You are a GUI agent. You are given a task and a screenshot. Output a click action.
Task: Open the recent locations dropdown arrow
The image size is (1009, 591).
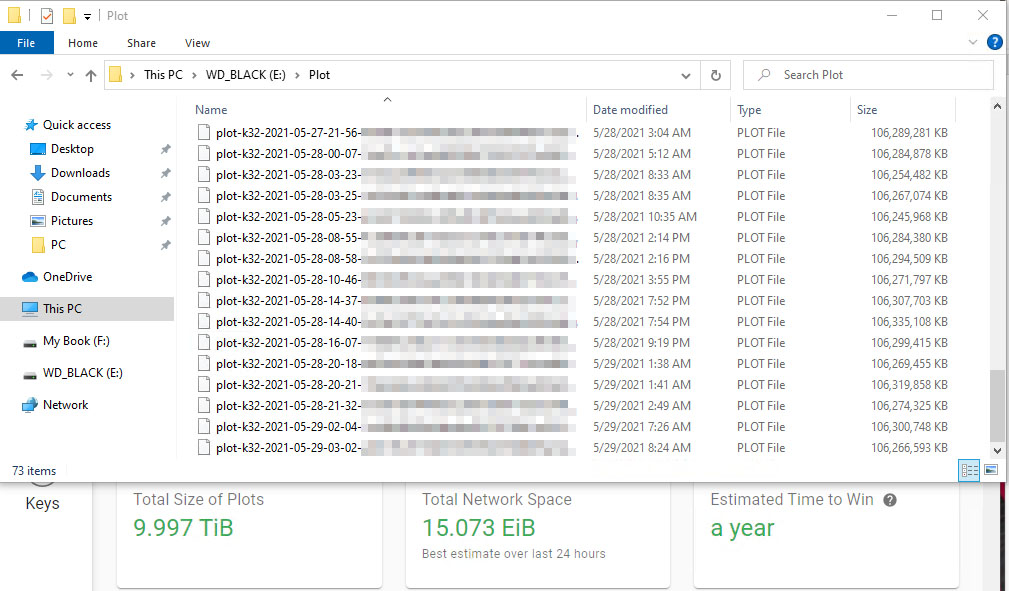click(x=70, y=75)
